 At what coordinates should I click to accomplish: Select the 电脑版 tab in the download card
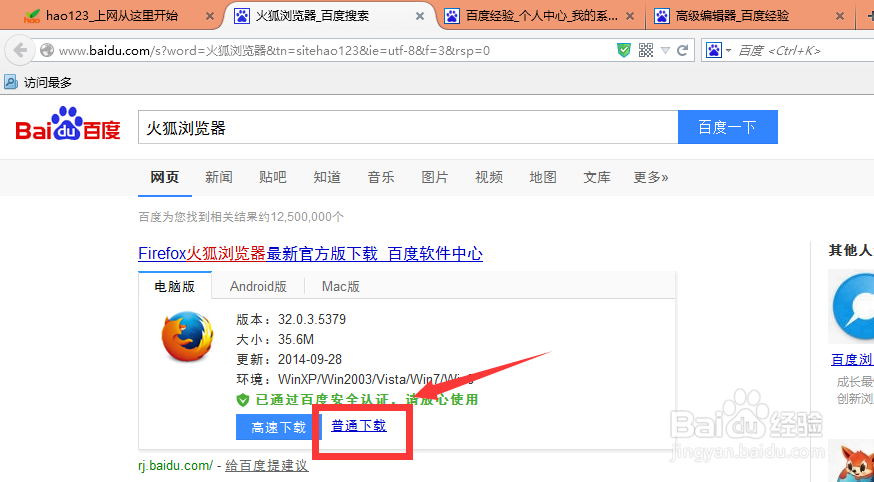click(175, 286)
